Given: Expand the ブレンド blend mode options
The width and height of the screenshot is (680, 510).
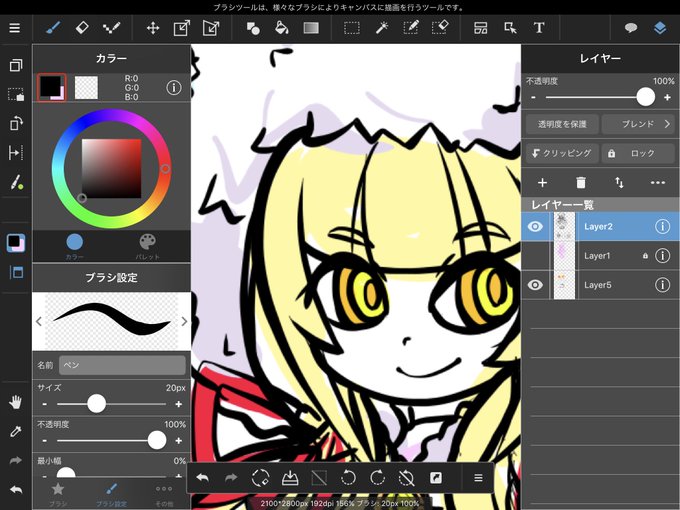Looking at the screenshot, I should tap(640, 124).
